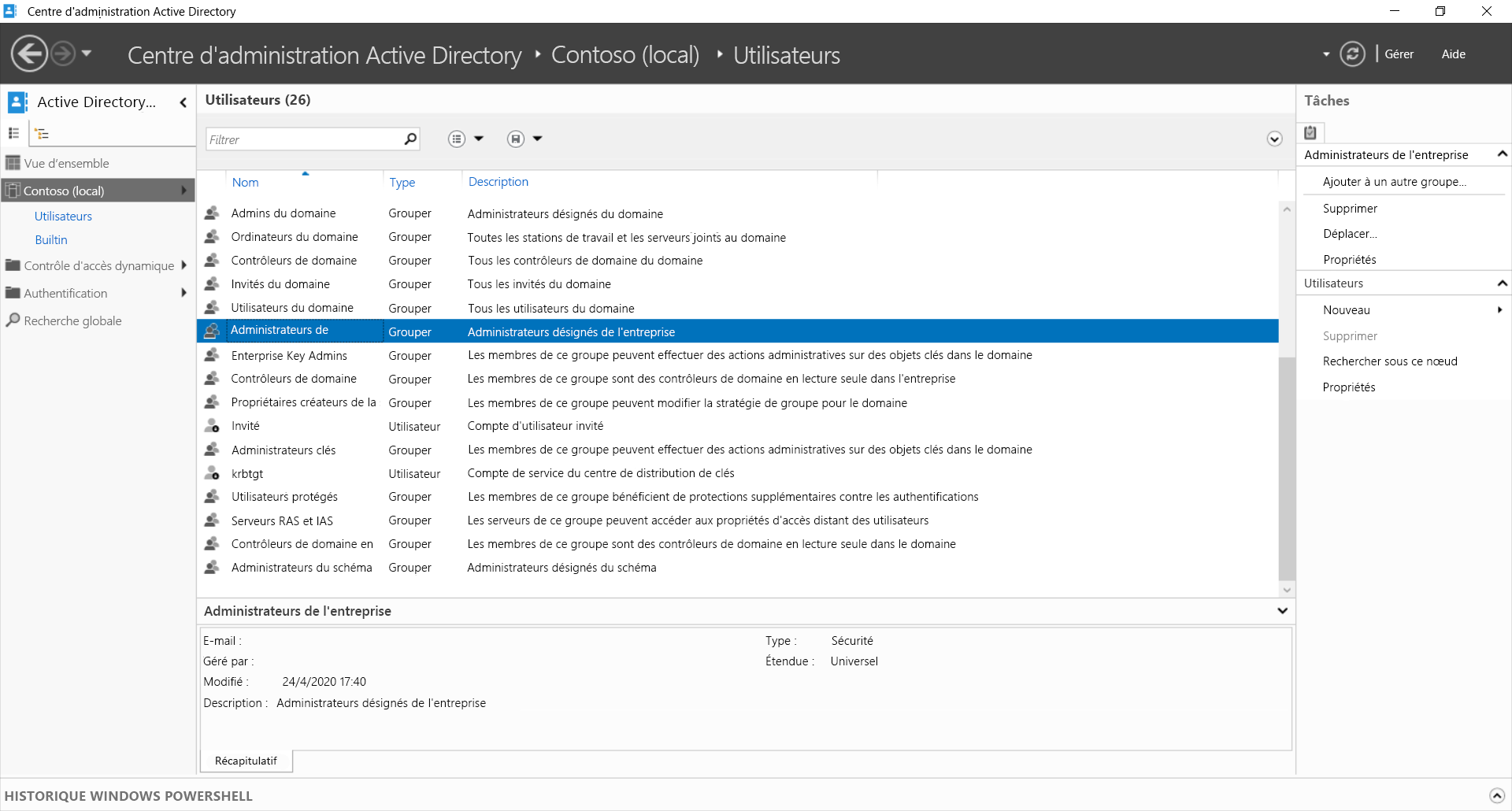This screenshot has height=811, width=1512.
Task: Click the Invité user account icon
Action: pyautogui.click(x=212, y=426)
